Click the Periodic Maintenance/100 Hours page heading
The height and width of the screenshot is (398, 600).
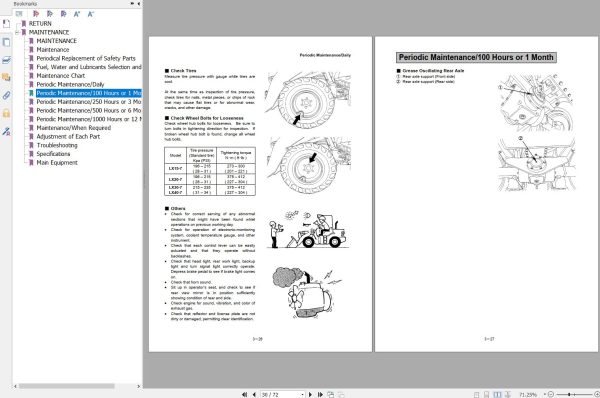[476, 57]
